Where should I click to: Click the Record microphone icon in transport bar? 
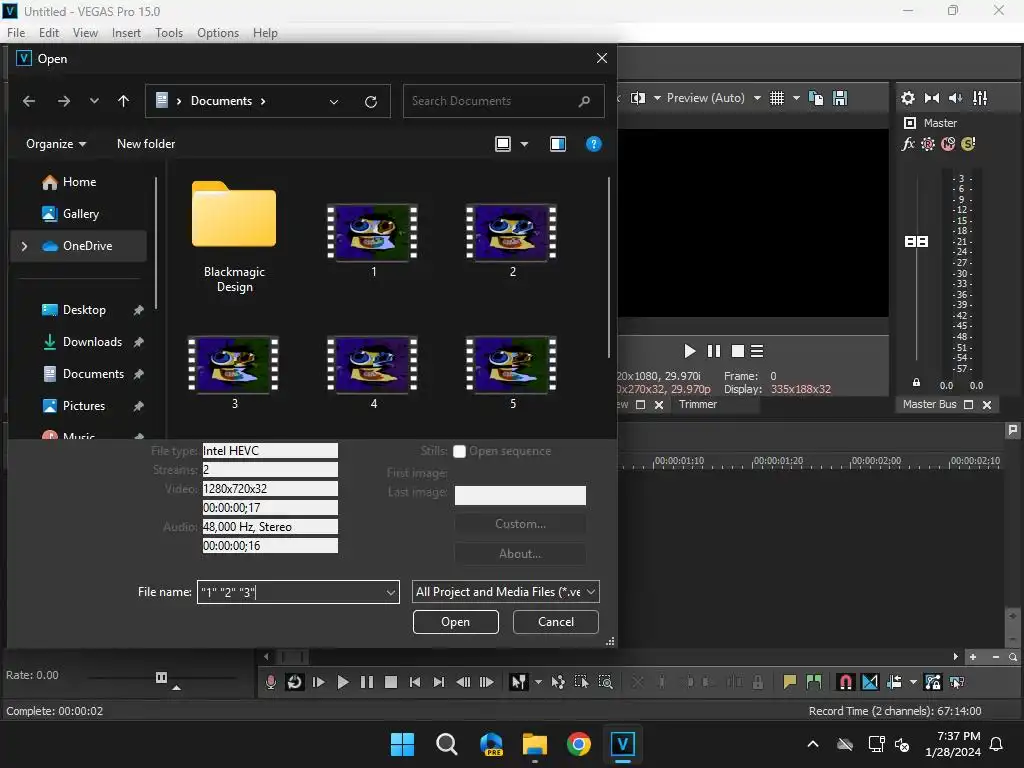[x=271, y=682]
